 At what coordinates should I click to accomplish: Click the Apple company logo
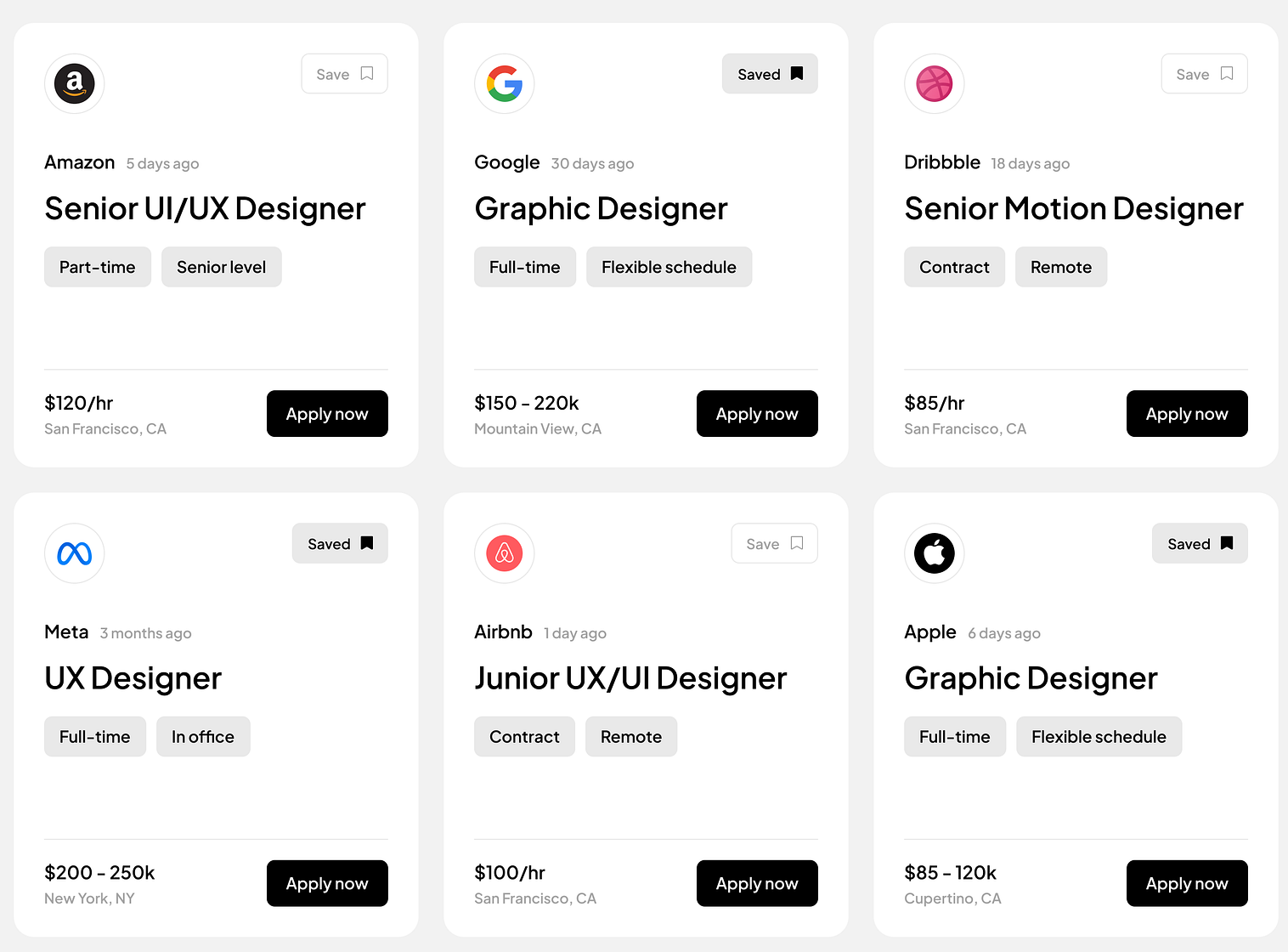pyautogui.click(x=935, y=553)
